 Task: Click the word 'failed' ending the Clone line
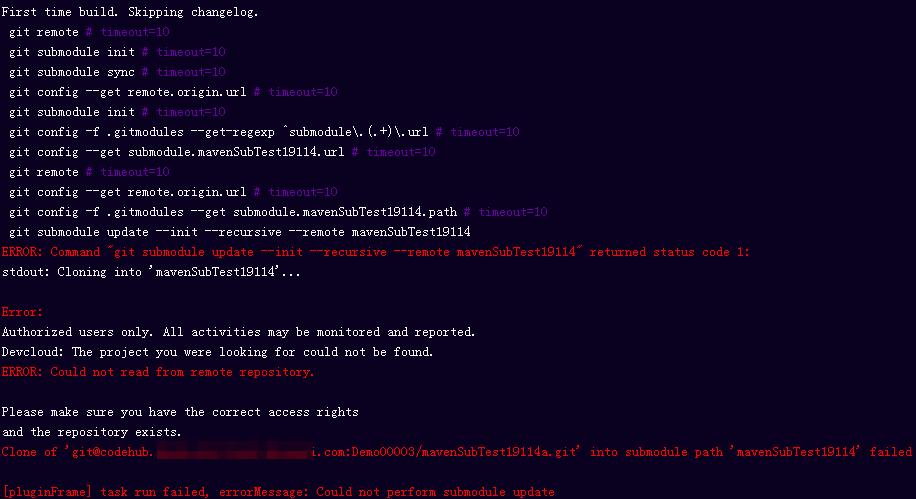tap(890, 452)
